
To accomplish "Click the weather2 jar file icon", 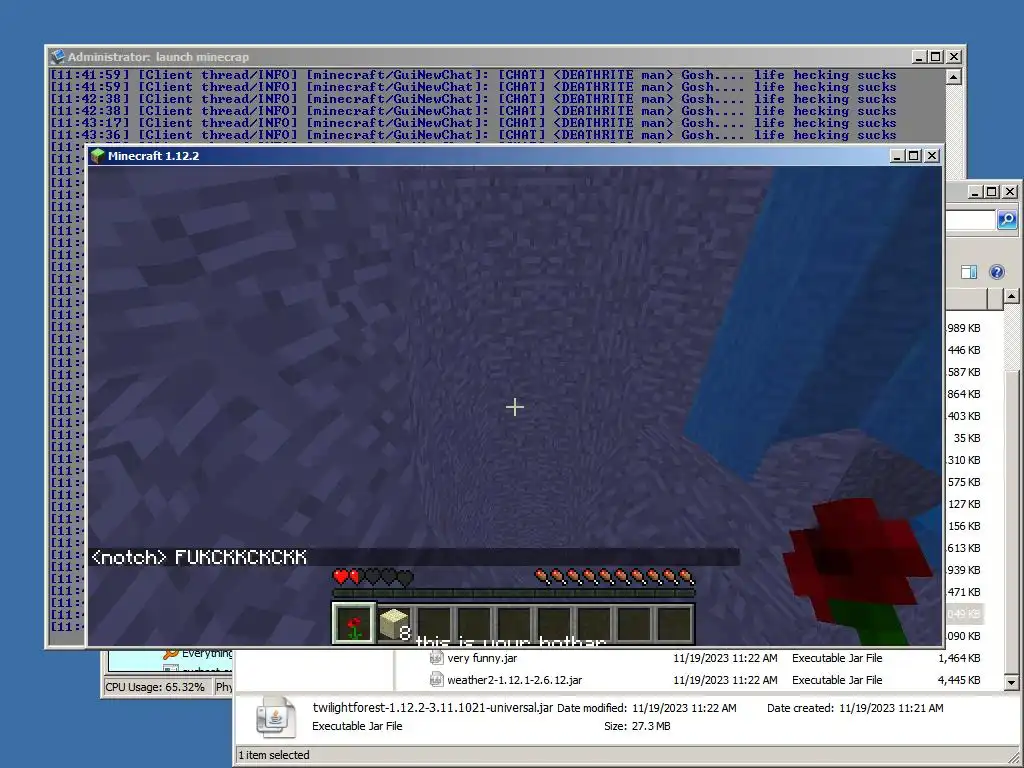I will [x=436, y=680].
